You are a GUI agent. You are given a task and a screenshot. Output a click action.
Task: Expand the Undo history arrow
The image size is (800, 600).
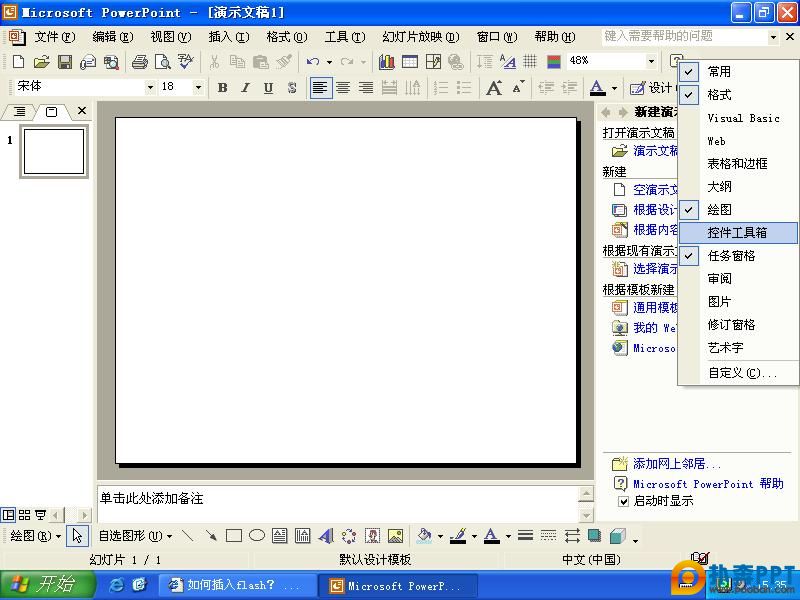(x=329, y=62)
